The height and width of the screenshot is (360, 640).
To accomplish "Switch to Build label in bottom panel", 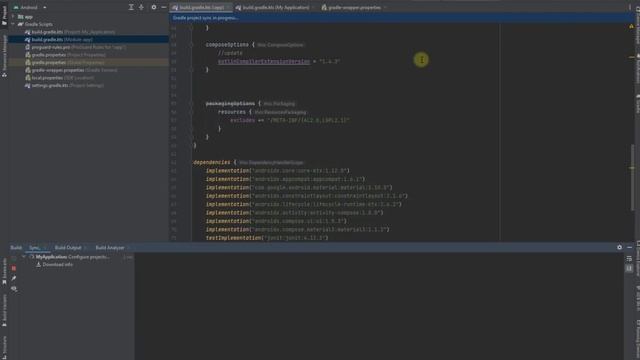I will [16, 248].
